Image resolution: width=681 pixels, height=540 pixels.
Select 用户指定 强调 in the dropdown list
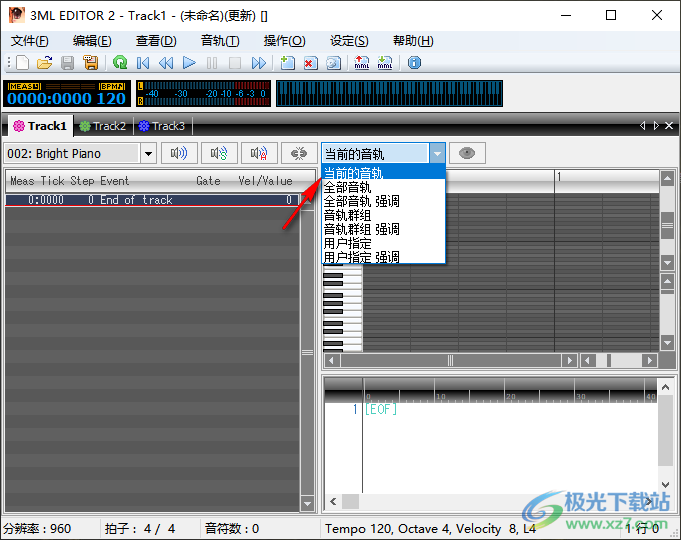(384, 256)
